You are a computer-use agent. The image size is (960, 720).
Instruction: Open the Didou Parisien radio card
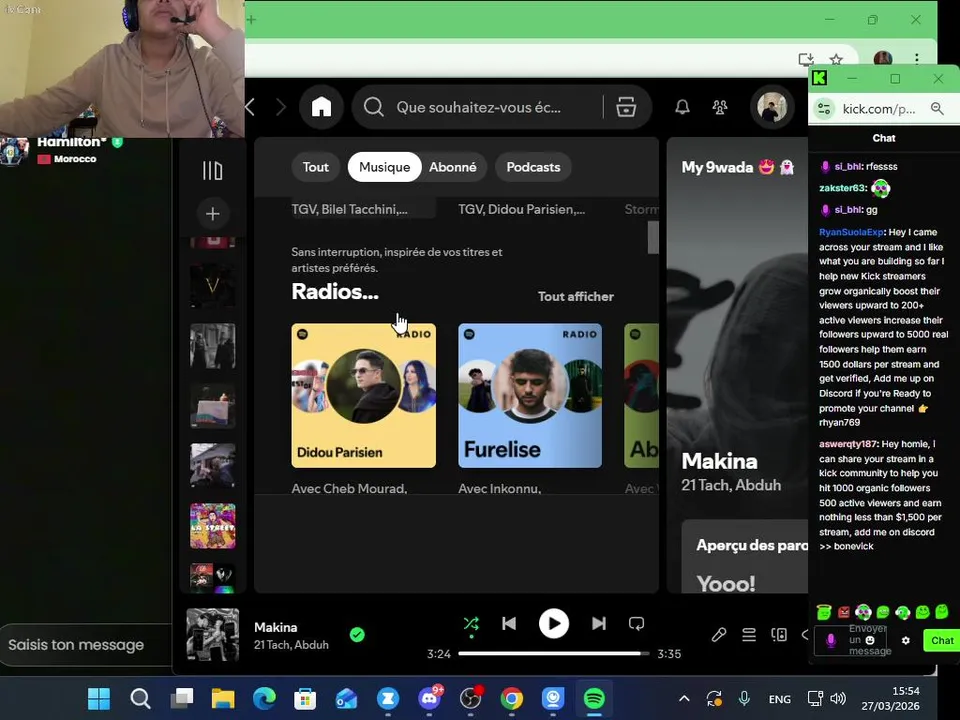tap(364, 396)
